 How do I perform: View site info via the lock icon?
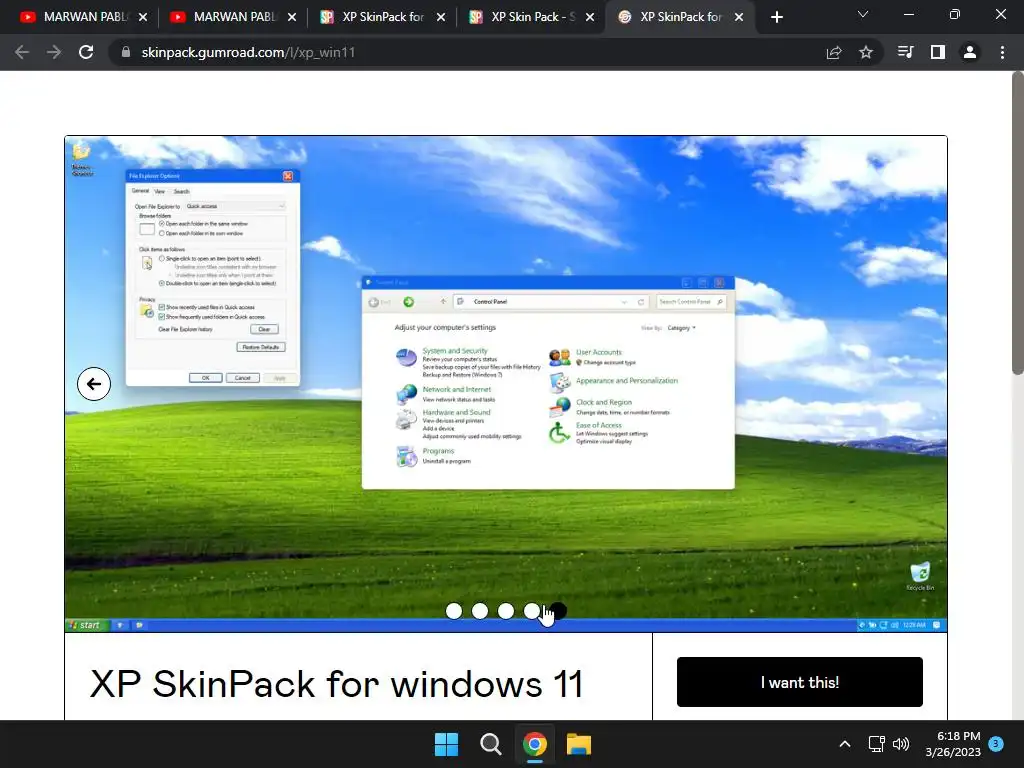pyautogui.click(x=126, y=52)
